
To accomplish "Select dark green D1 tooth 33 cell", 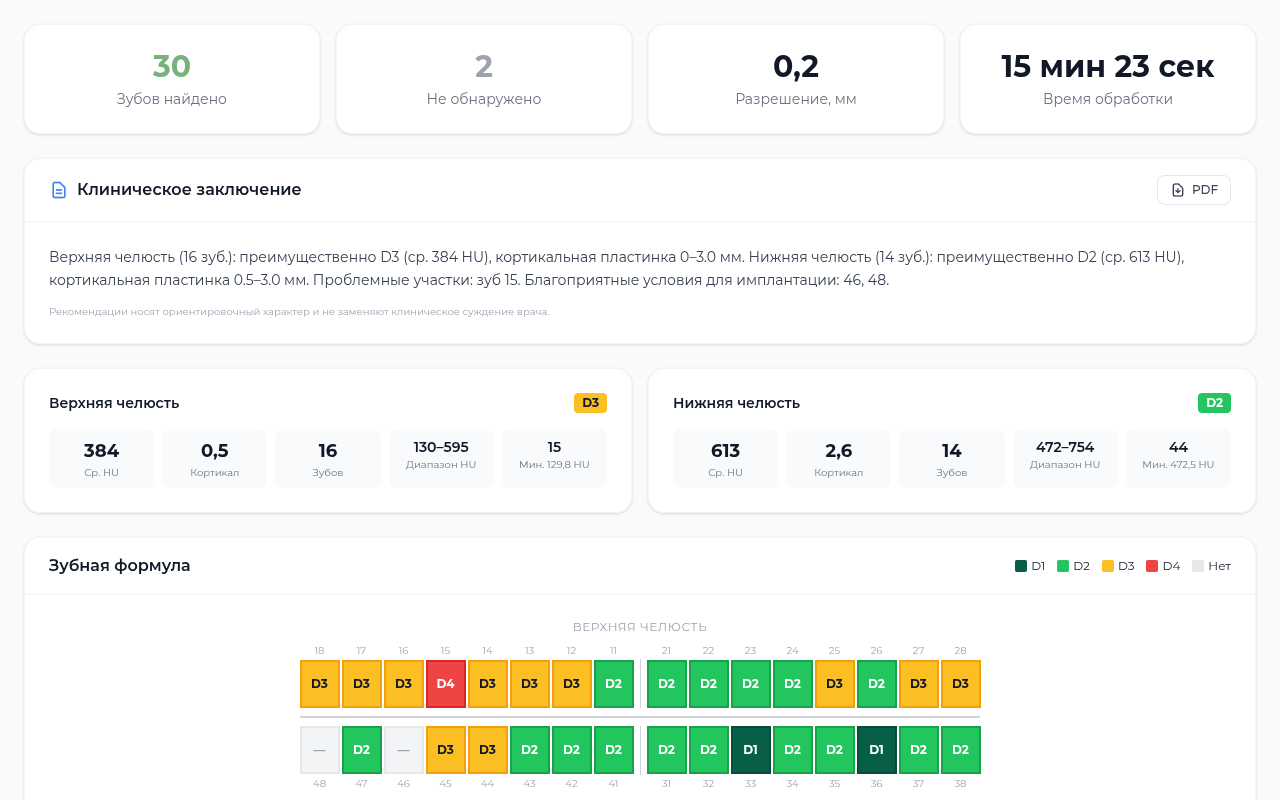I will (750, 750).
